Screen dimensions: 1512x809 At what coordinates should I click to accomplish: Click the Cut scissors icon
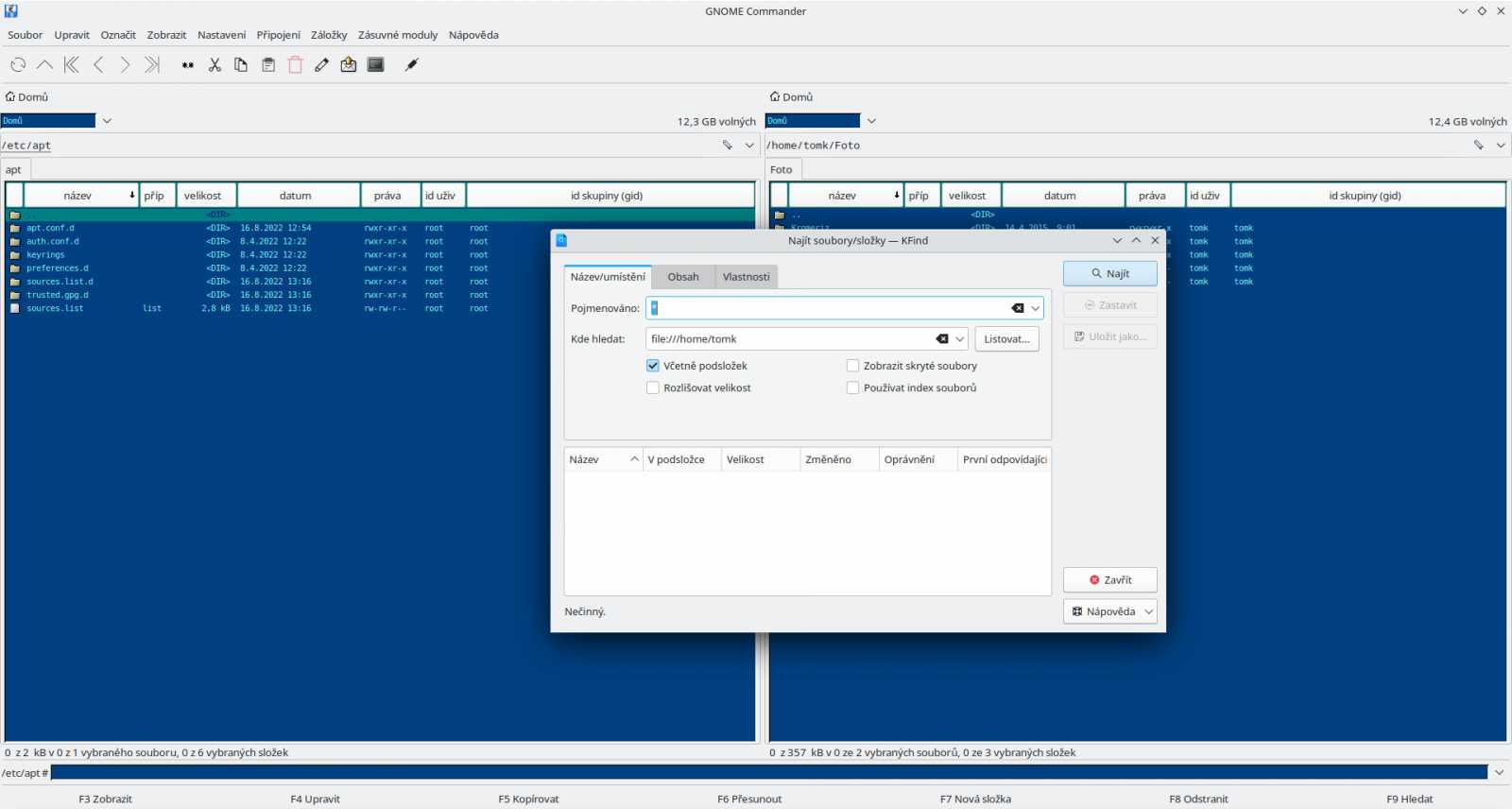point(215,65)
